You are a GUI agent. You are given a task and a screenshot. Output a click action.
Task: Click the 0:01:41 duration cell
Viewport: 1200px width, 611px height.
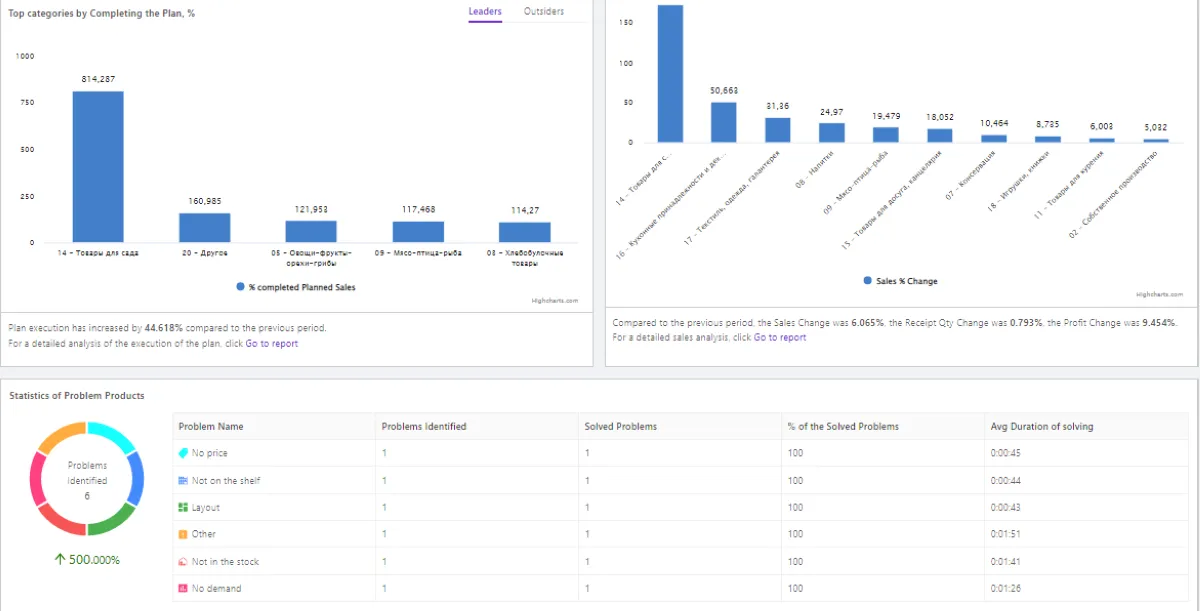point(1005,561)
